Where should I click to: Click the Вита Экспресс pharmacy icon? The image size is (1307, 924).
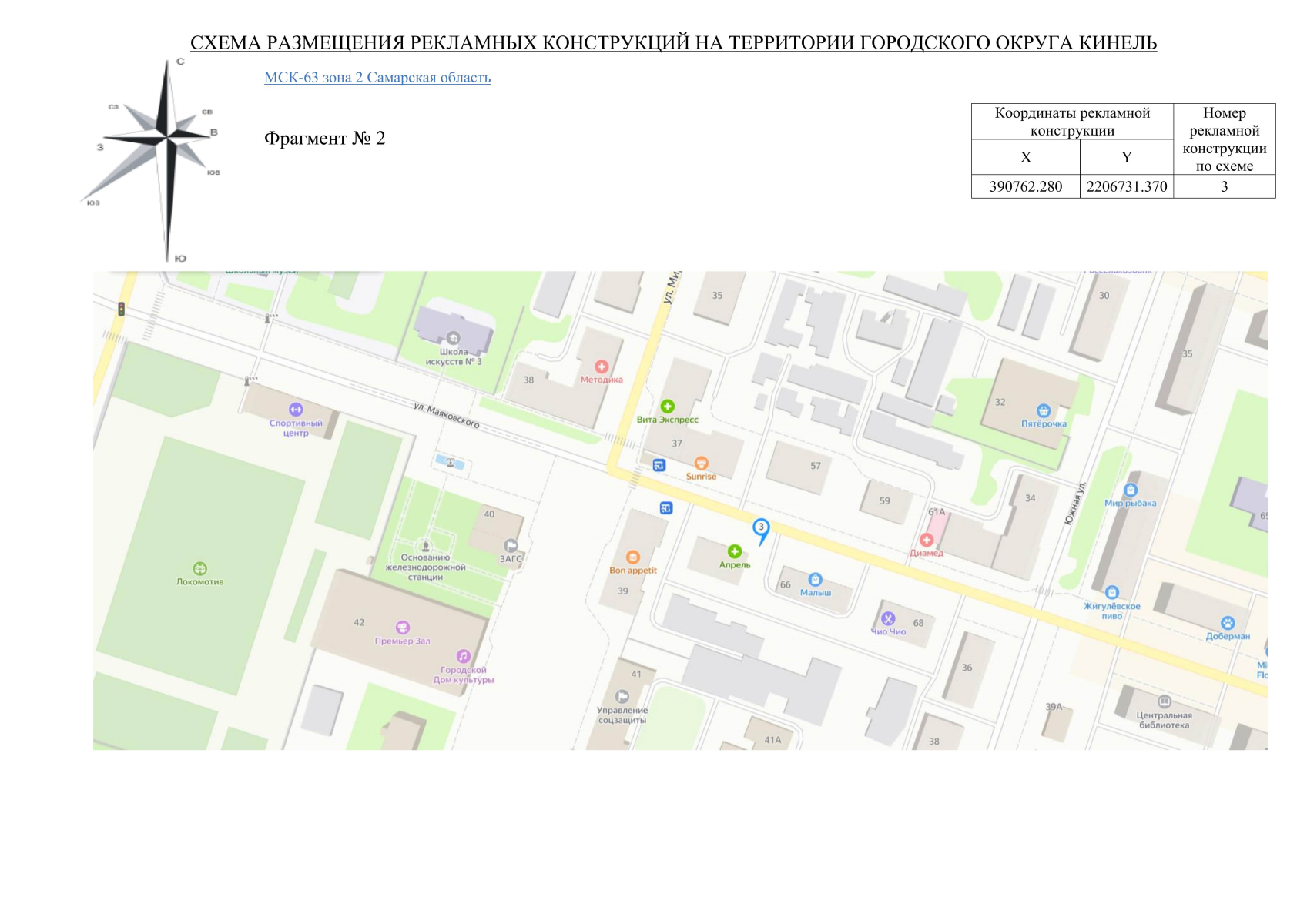pos(668,407)
